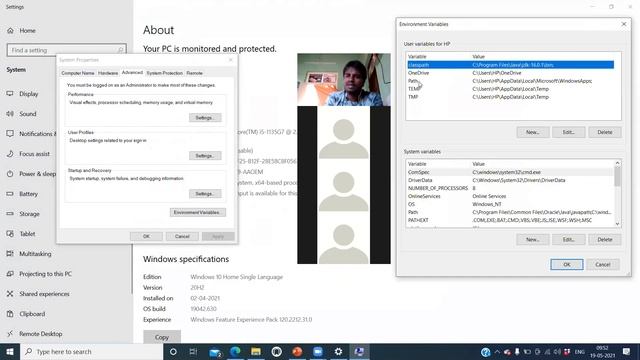Click New under User variables
This screenshot has width=640, height=360.
click(533, 132)
